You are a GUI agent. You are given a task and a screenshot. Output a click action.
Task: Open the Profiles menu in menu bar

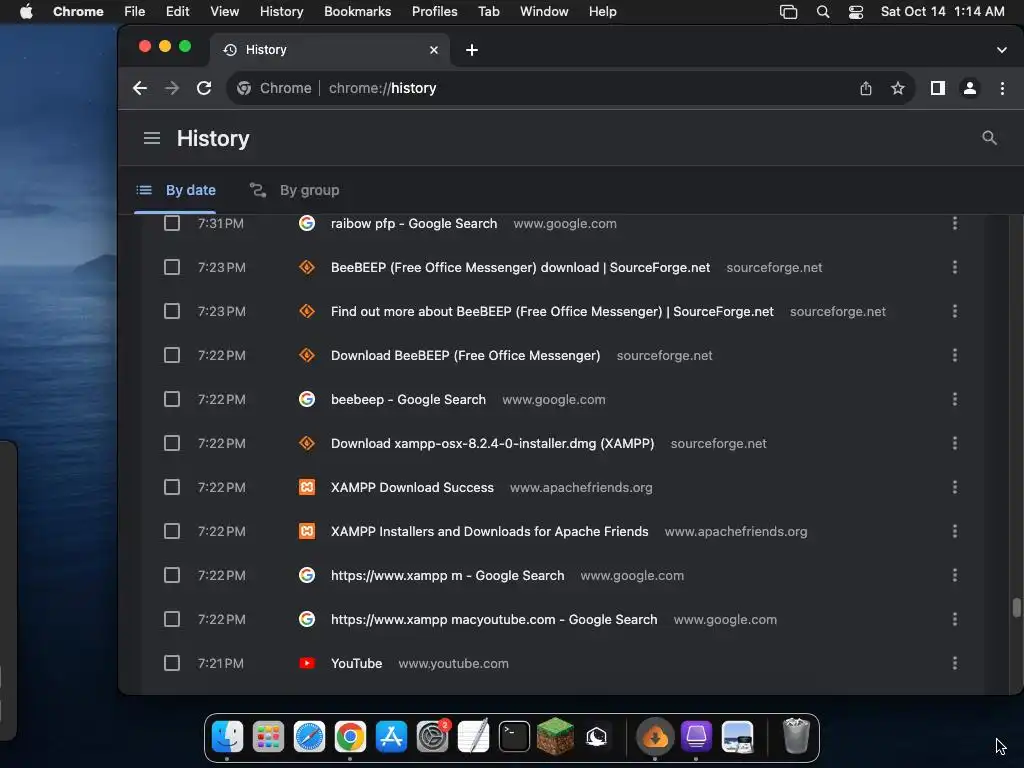pos(434,12)
